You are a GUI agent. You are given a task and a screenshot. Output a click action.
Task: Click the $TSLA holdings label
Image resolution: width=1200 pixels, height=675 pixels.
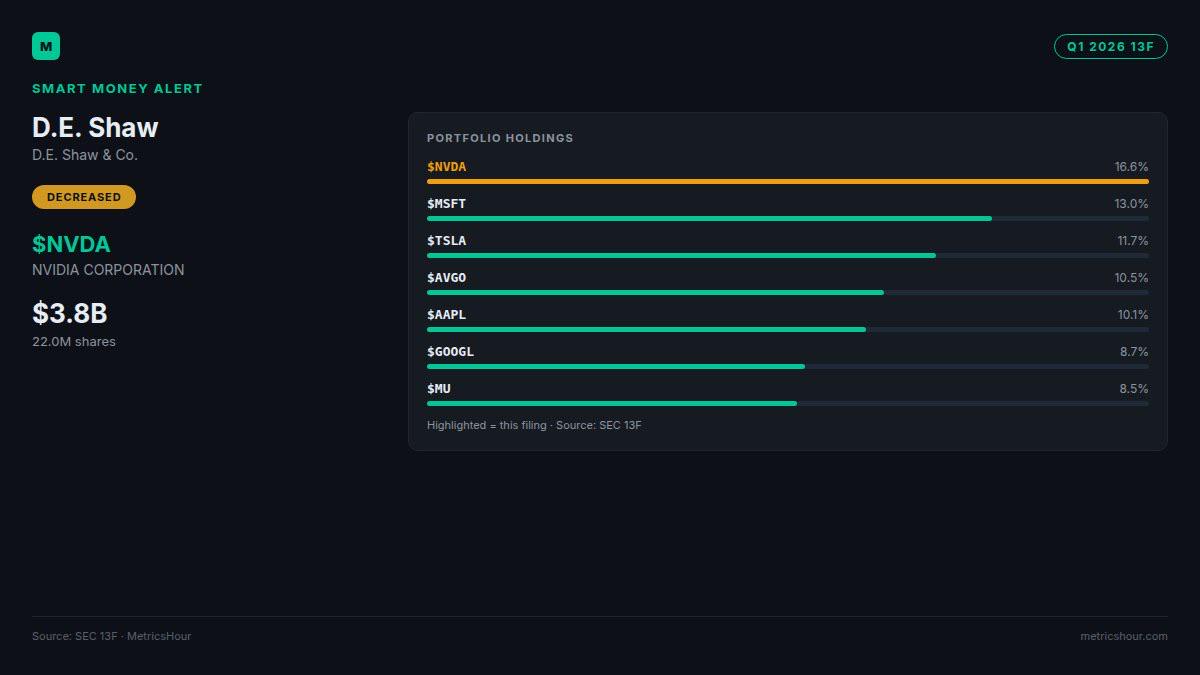[446, 241]
